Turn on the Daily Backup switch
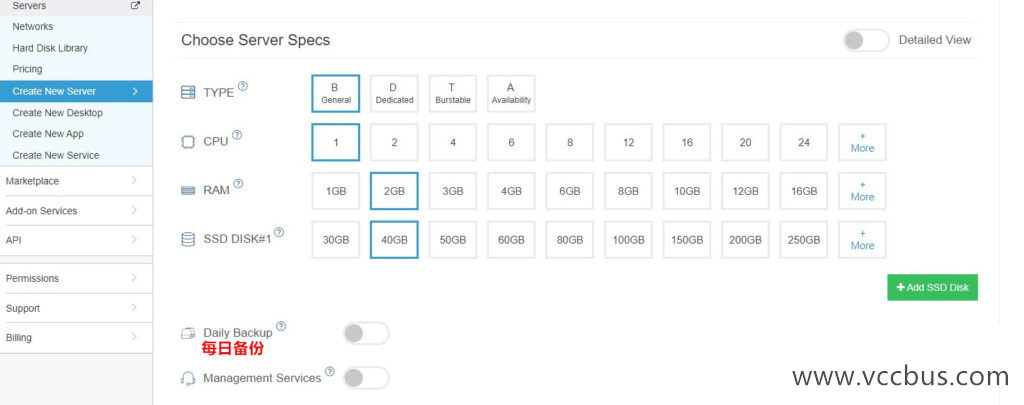Viewport: 1024px width, 405px height. click(365, 333)
